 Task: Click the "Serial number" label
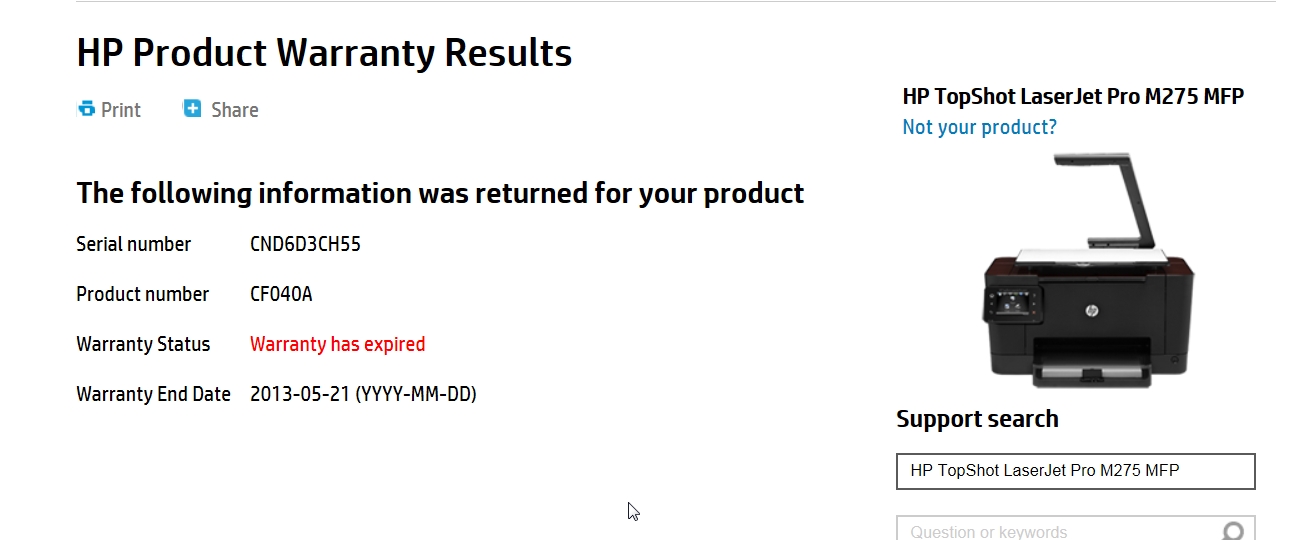pyautogui.click(x=134, y=244)
